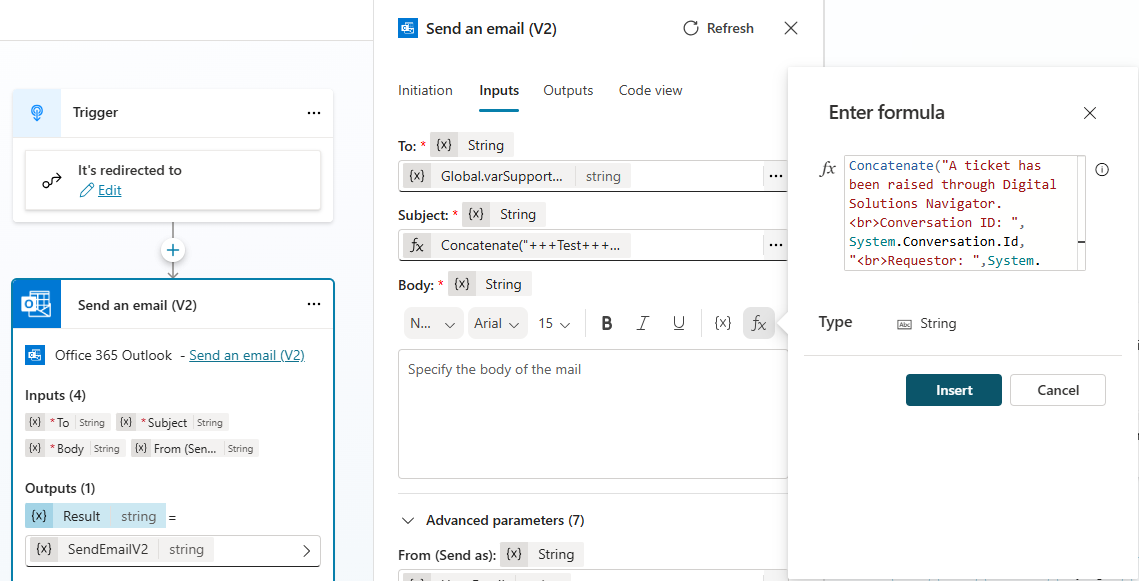Click the formula box scrollbar
This screenshot has height=581, width=1139.
(x=1082, y=213)
